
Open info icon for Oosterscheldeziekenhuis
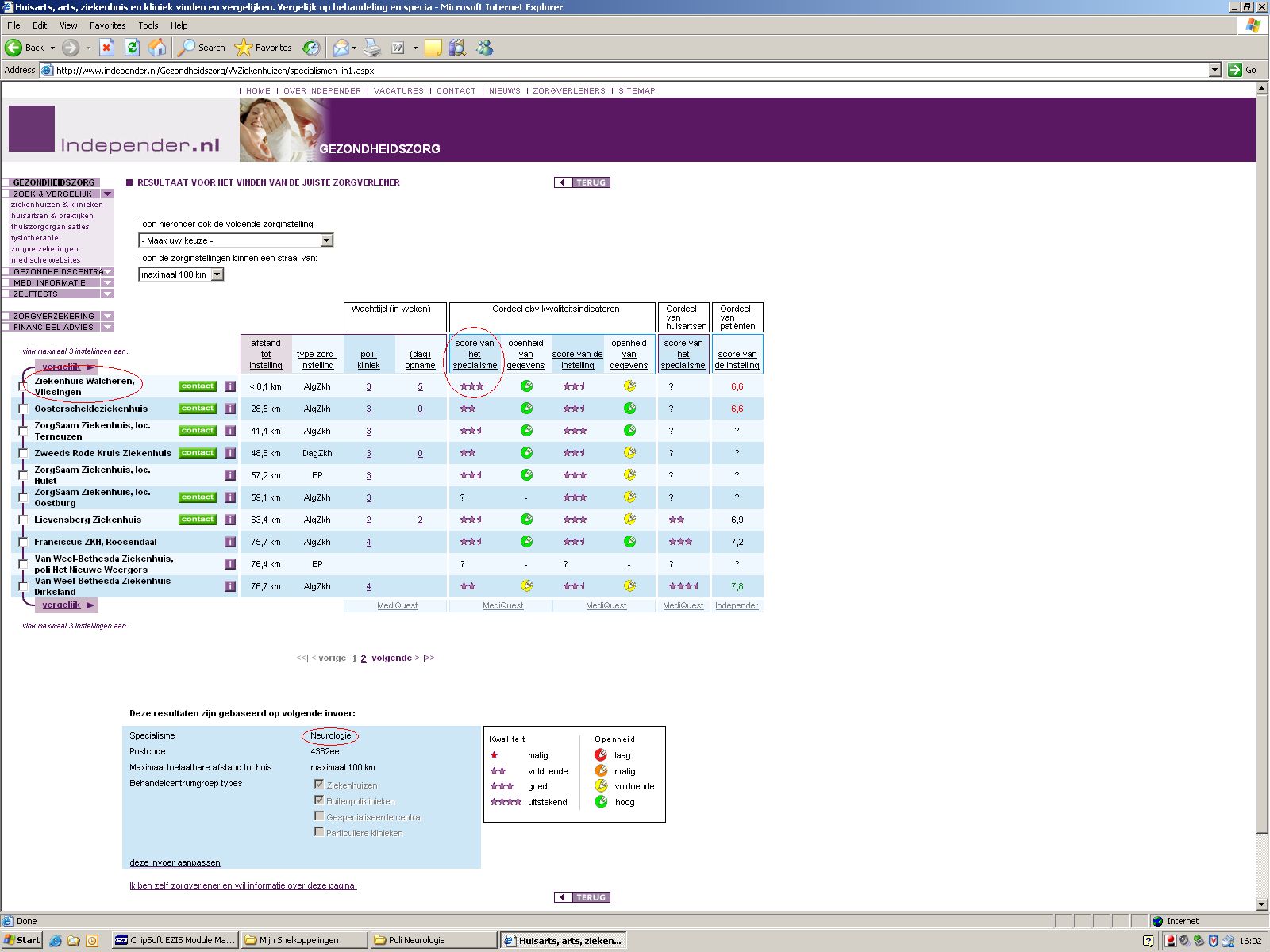click(230, 409)
